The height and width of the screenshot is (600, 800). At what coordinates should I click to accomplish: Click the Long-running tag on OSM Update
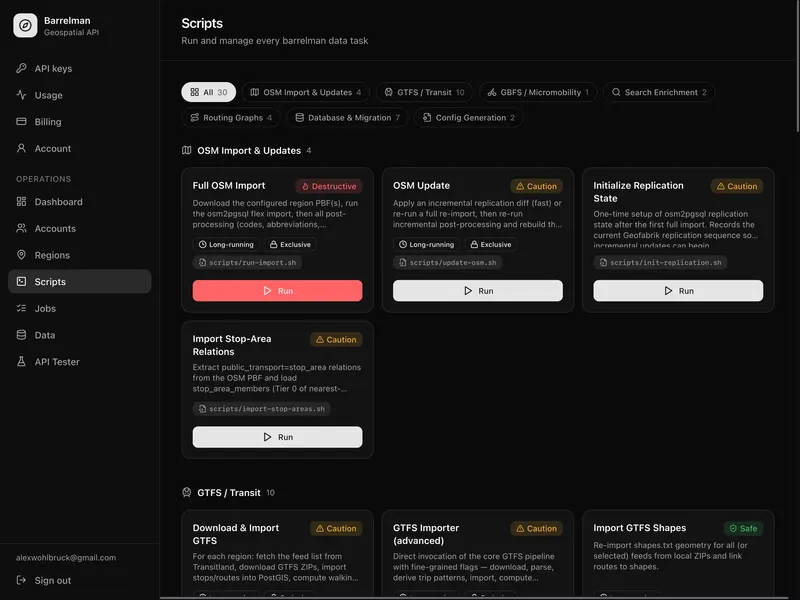click(x=427, y=244)
